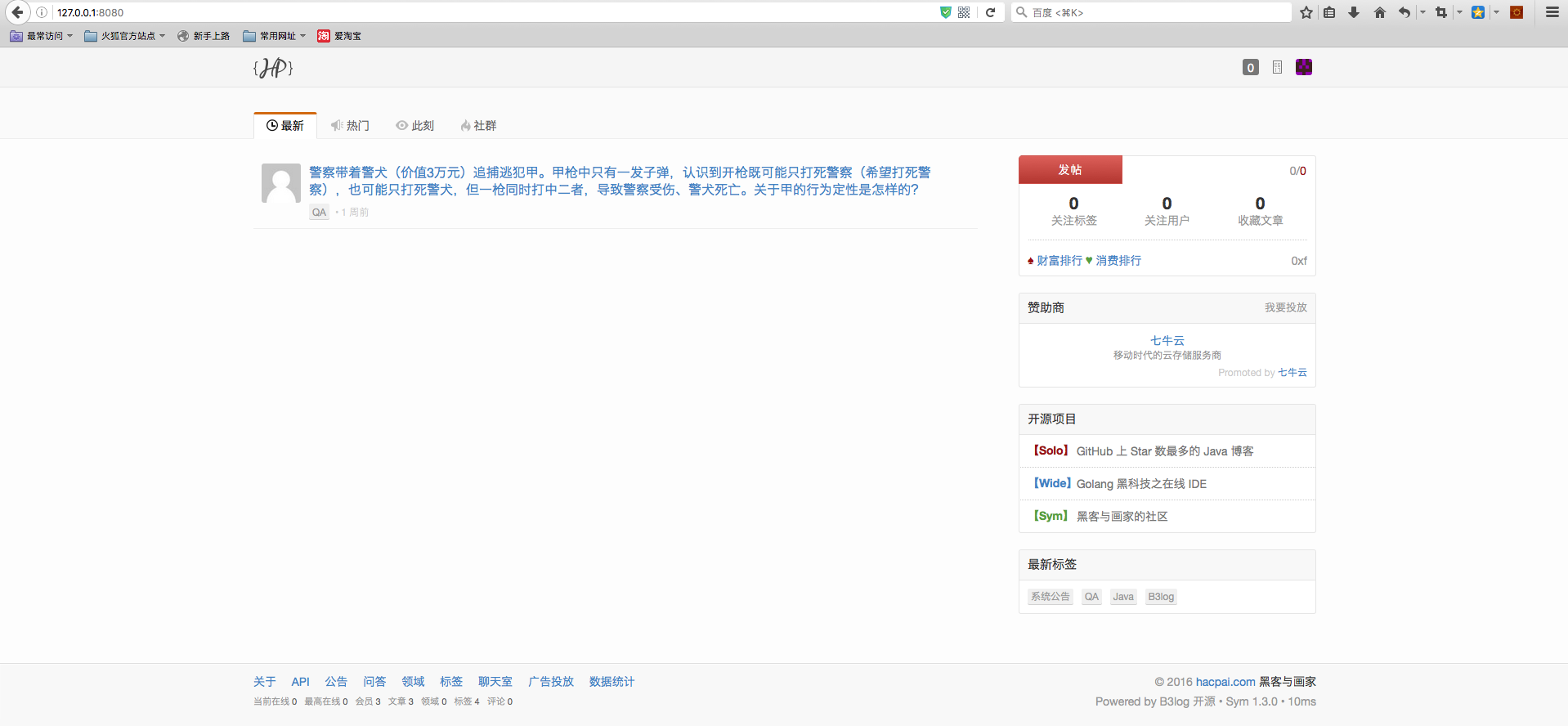Select the 系统公告 tag
1568x726 pixels.
[x=1051, y=597]
